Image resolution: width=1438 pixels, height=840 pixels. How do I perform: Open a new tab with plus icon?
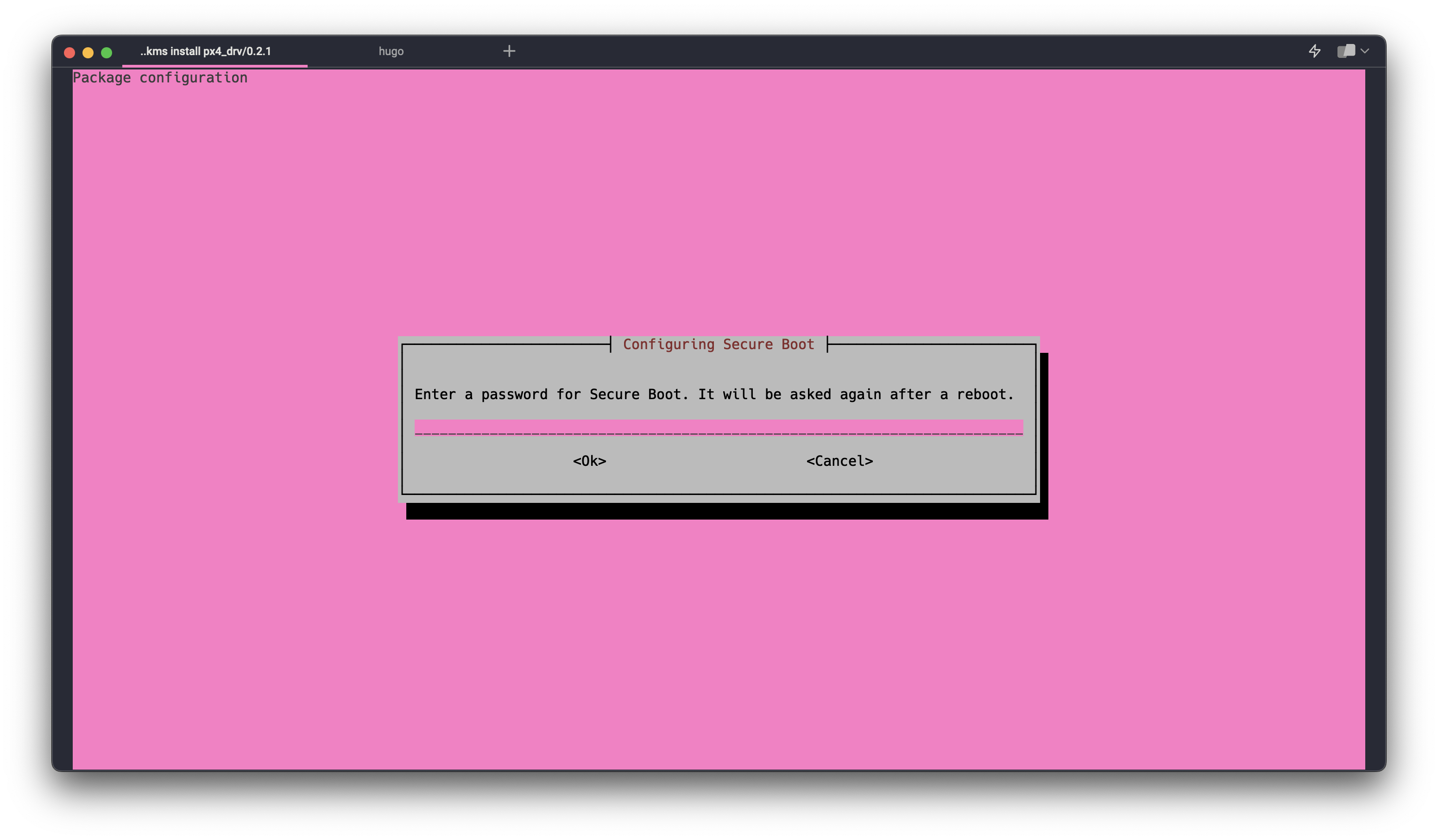click(x=509, y=51)
